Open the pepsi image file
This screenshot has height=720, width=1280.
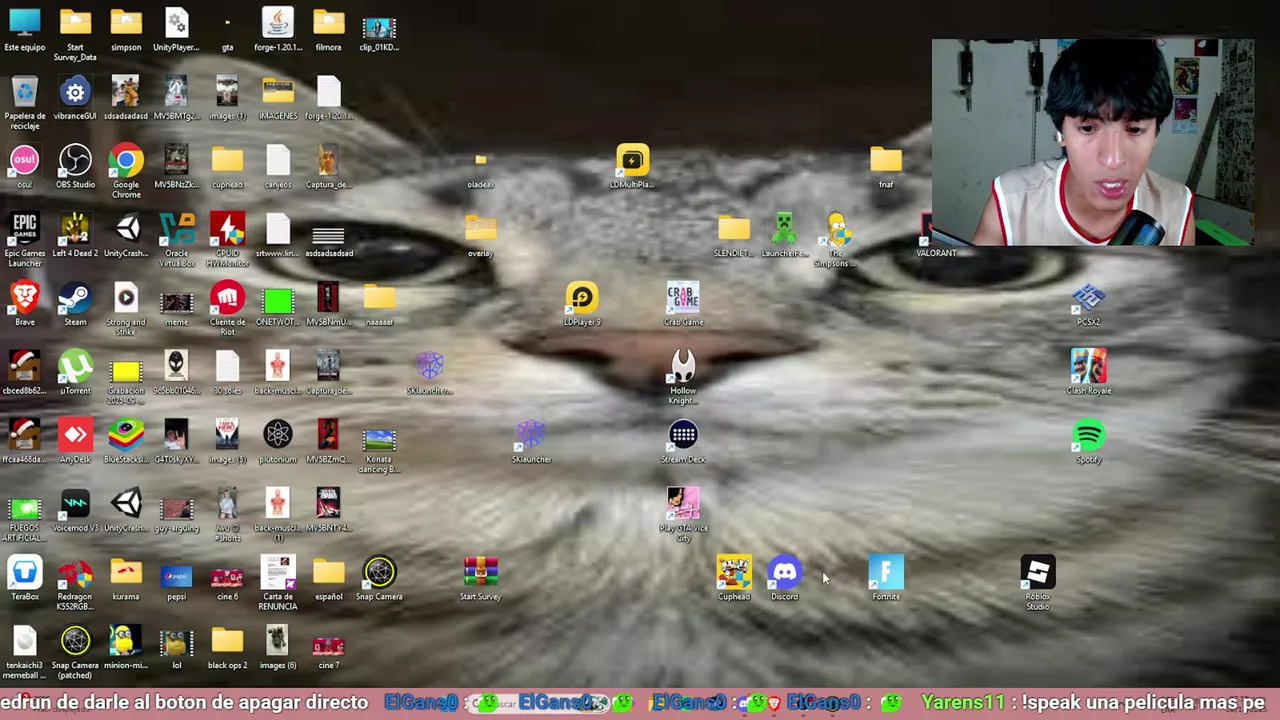(177, 579)
